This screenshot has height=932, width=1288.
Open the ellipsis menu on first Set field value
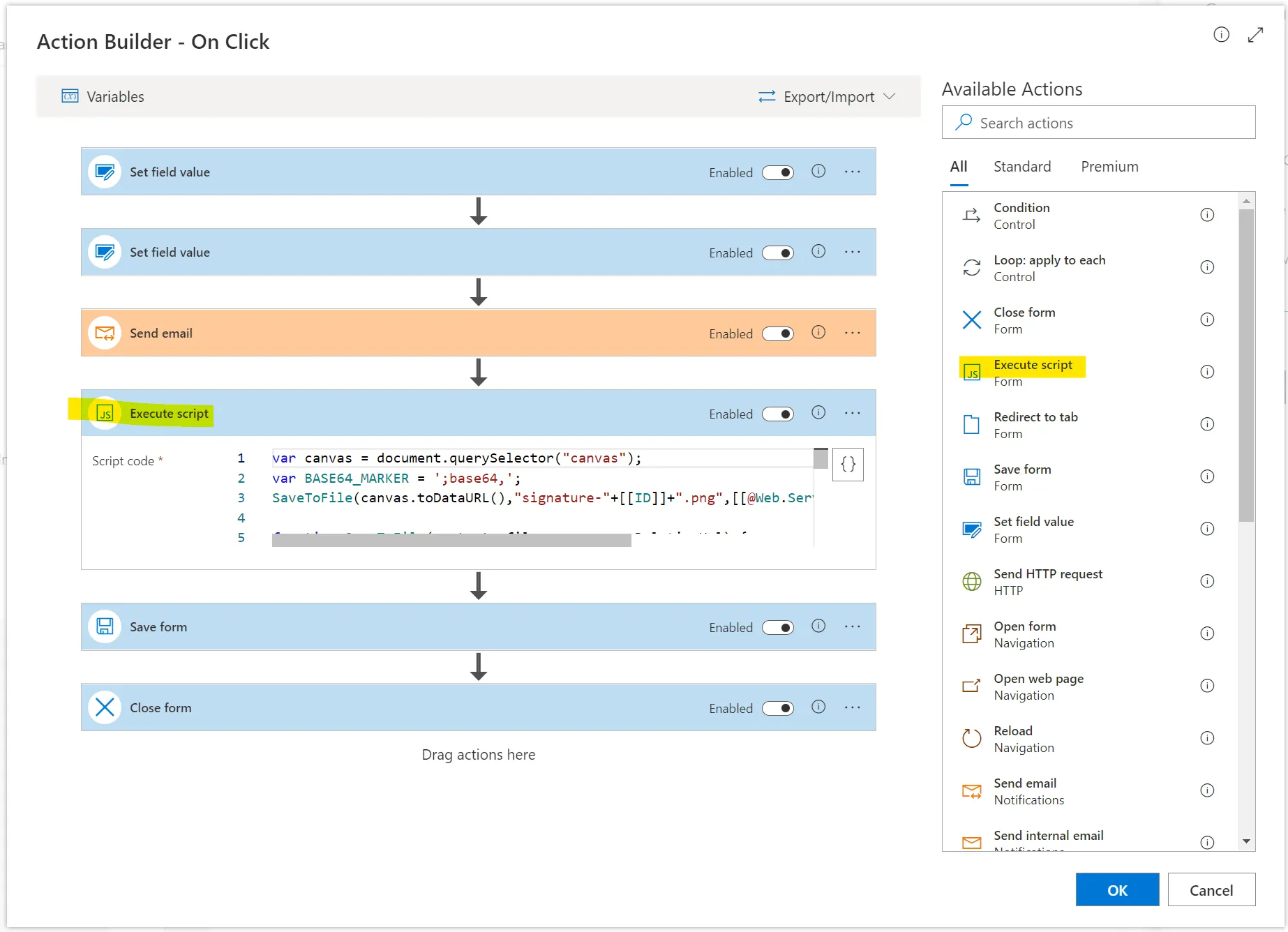(852, 172)
